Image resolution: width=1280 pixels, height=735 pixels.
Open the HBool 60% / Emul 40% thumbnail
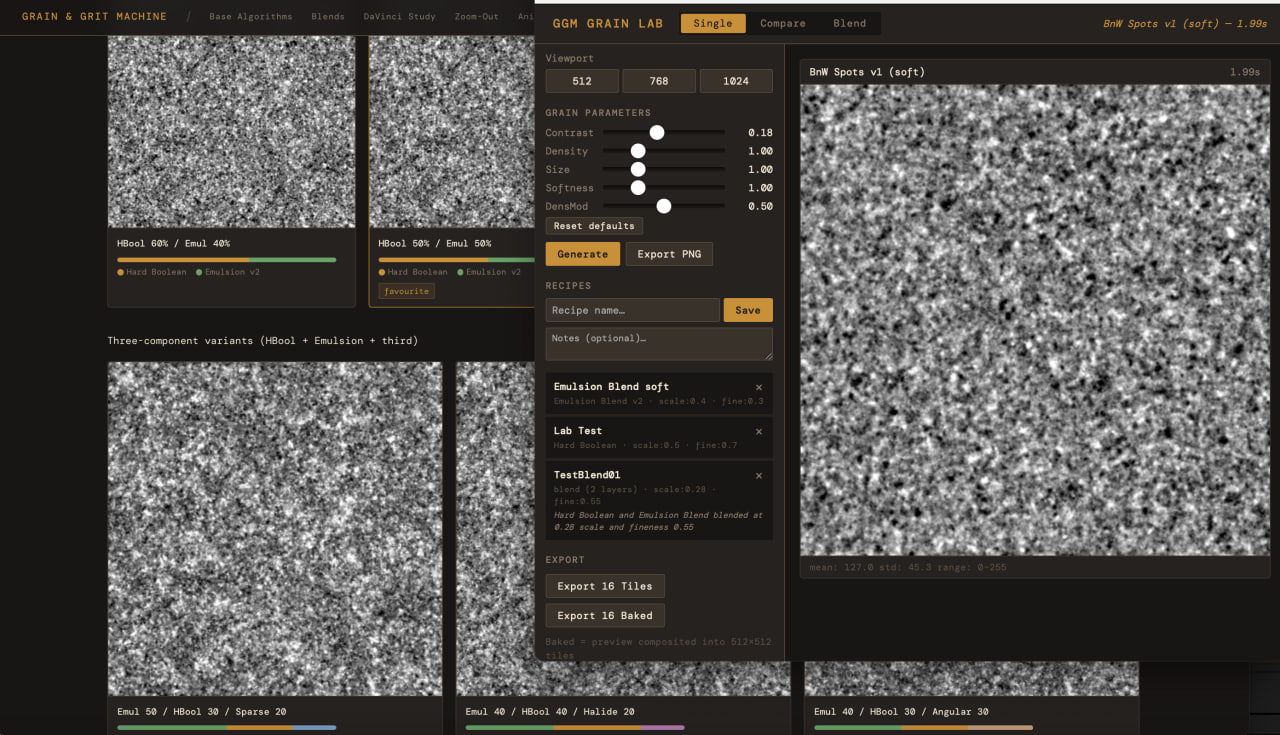[231, 132]
